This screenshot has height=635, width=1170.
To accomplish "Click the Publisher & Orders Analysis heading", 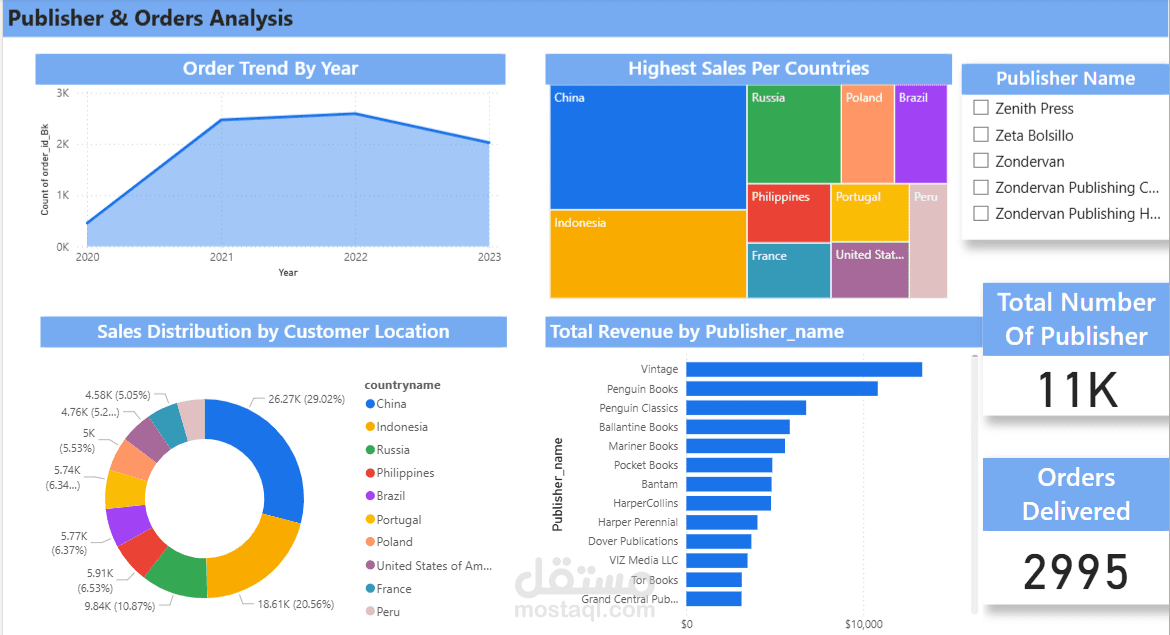I will coord(151,18).
